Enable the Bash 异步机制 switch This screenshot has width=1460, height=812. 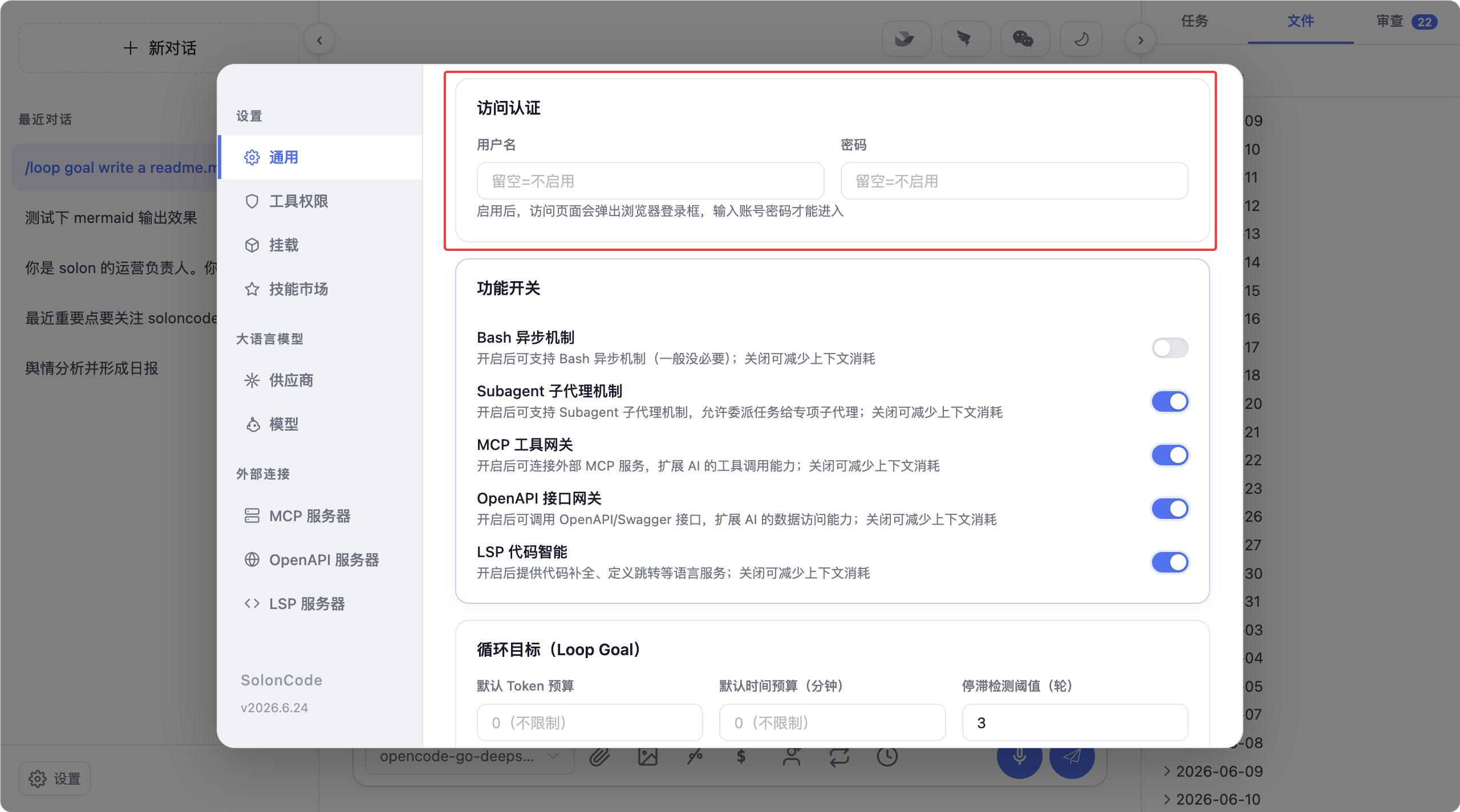1170,348
